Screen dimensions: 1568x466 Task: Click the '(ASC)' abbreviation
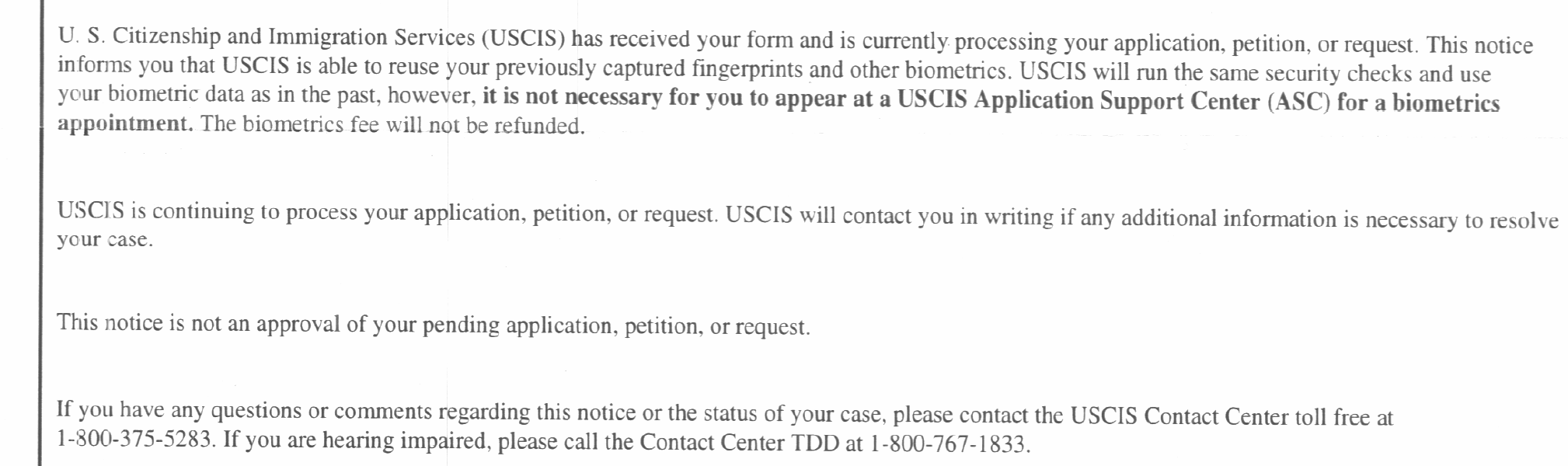coord(1298,103)
